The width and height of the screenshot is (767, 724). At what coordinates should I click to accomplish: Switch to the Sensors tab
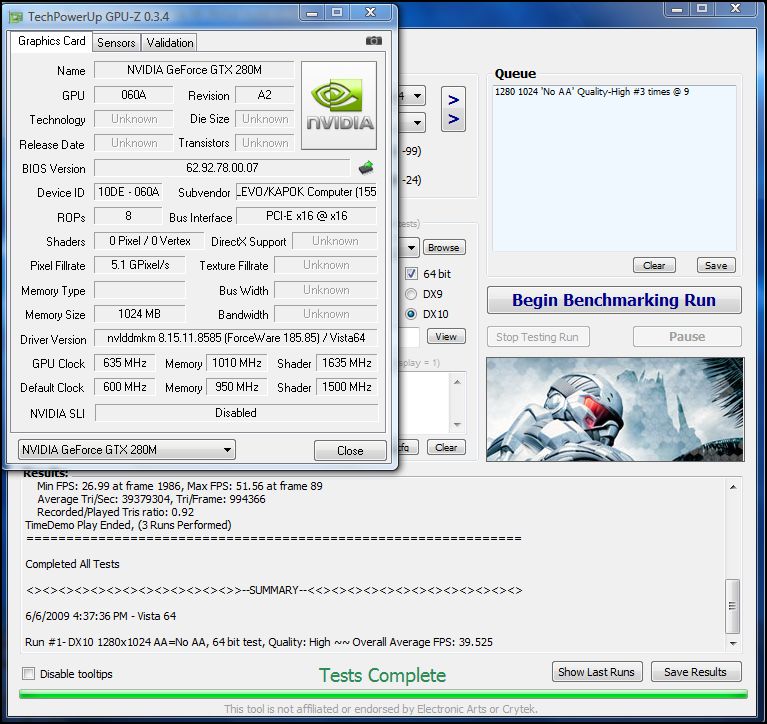coord(116,43)
